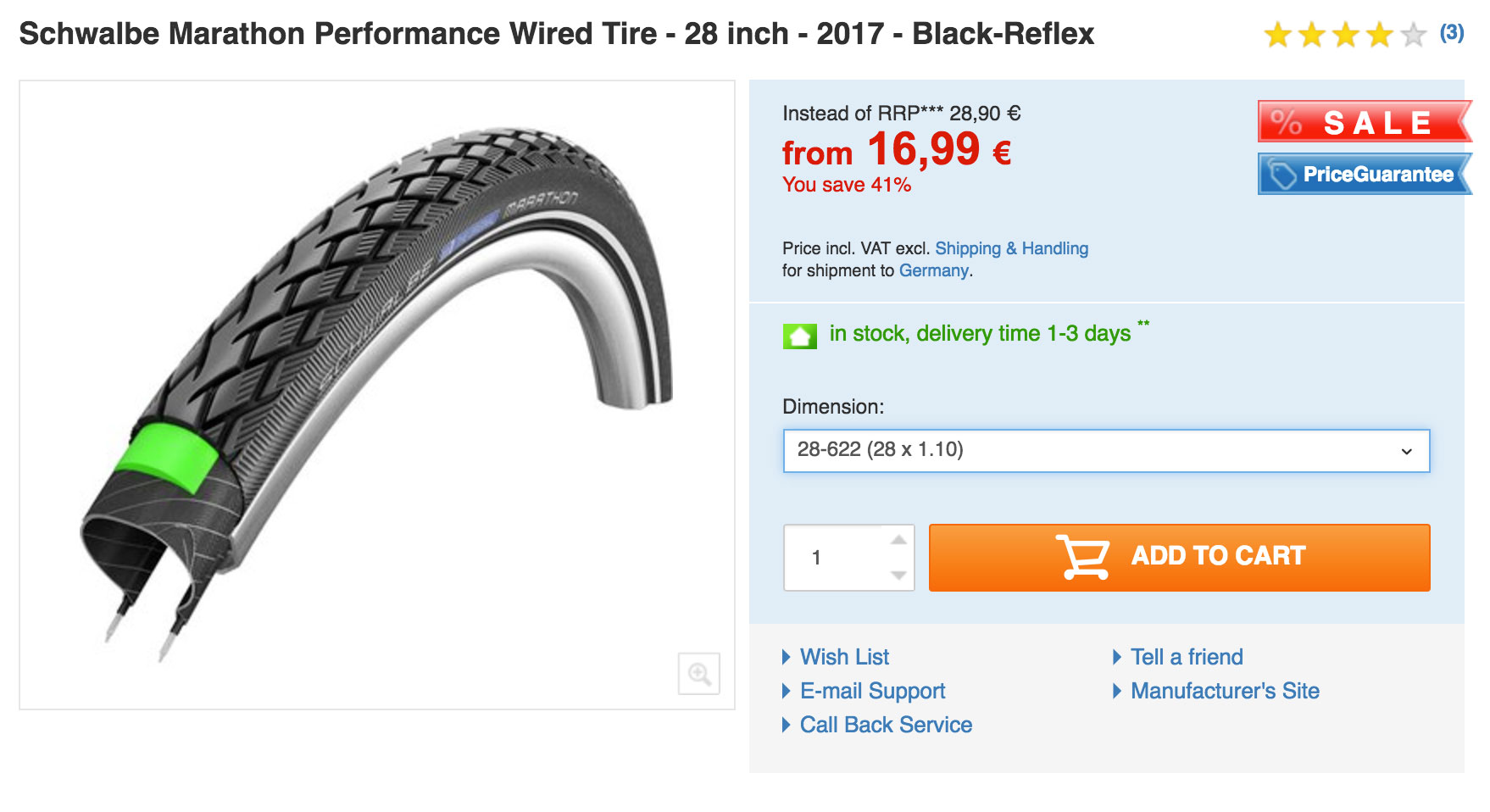
Task: Click the green in-stock house icon
Action: [799, 336]
